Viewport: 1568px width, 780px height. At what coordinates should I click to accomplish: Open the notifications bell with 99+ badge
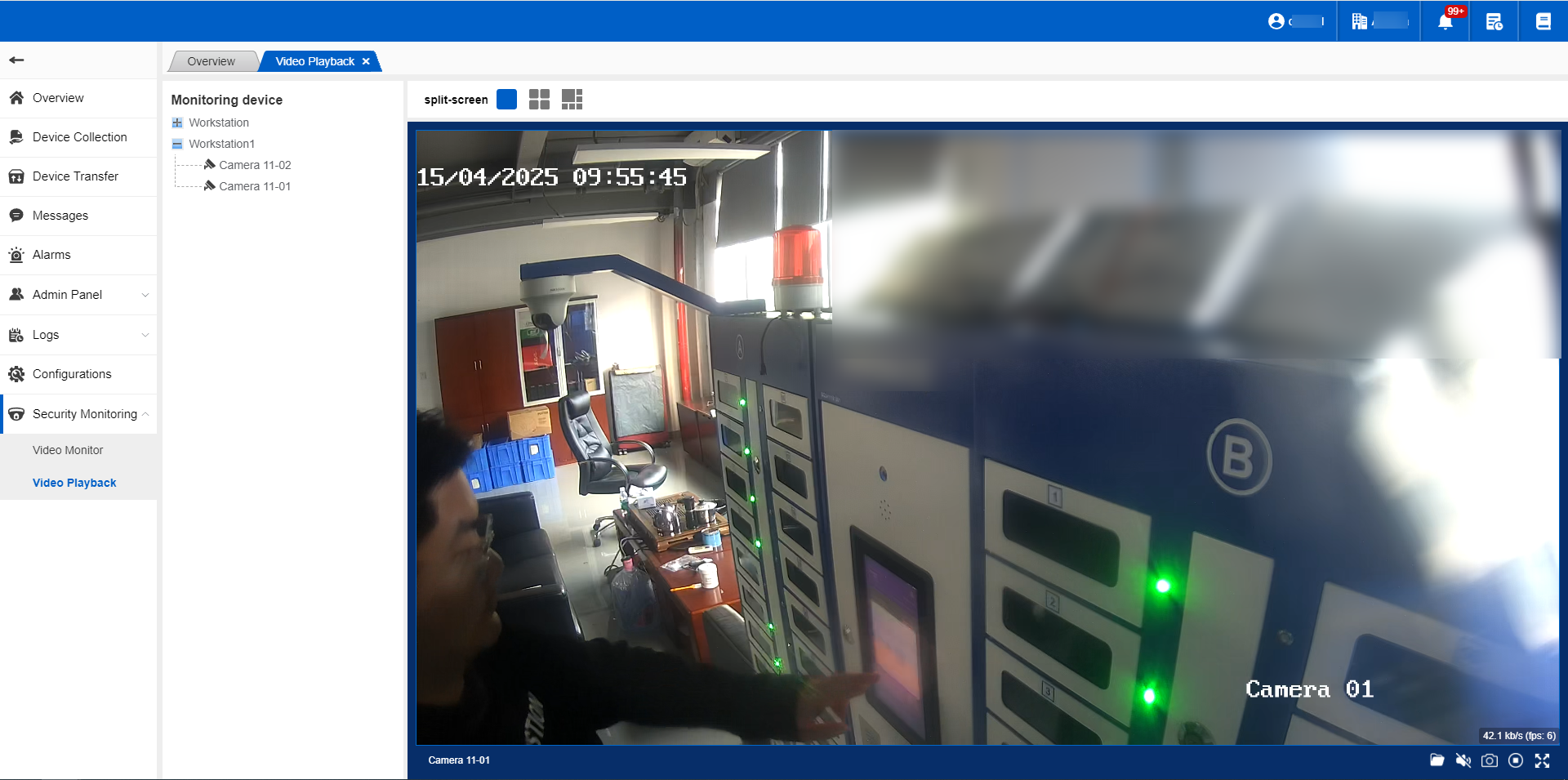point(1445,21)
